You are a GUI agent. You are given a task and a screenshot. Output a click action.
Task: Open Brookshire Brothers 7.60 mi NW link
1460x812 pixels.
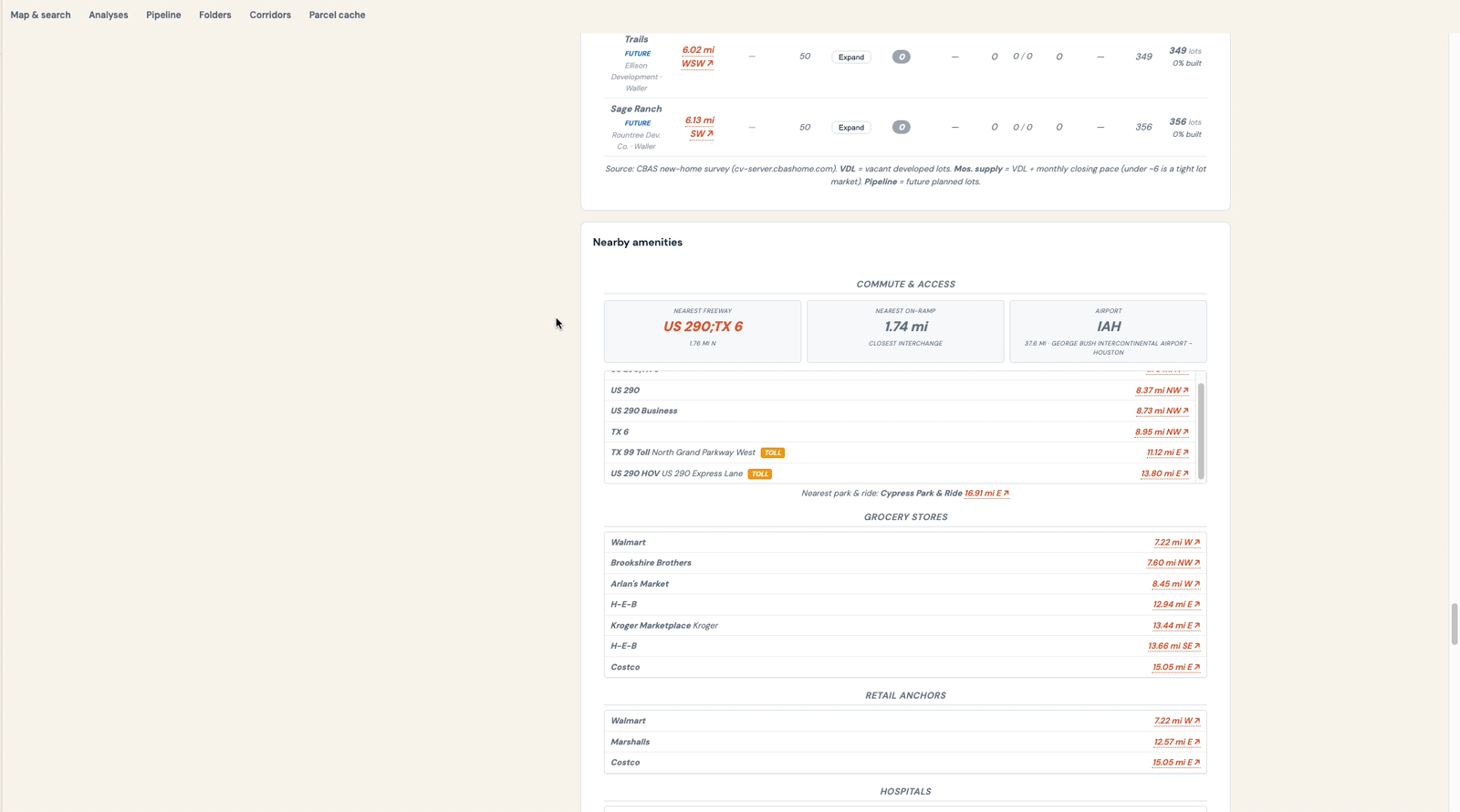[1173, 563]
